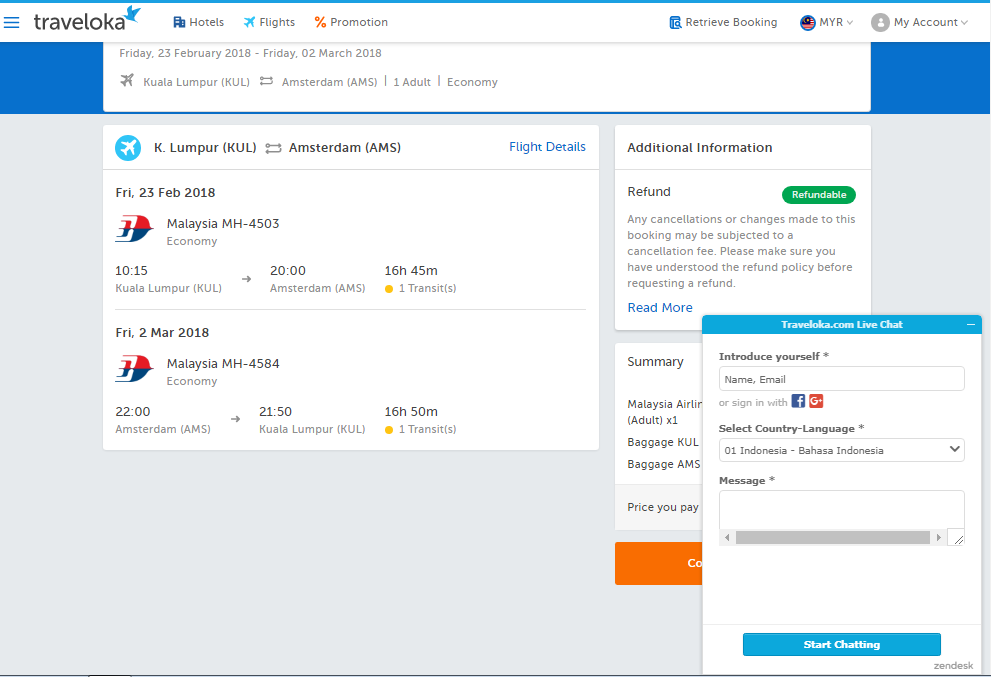991x677 pixels.
Task: Open Read More refund link
Action: tap(660, 308)
